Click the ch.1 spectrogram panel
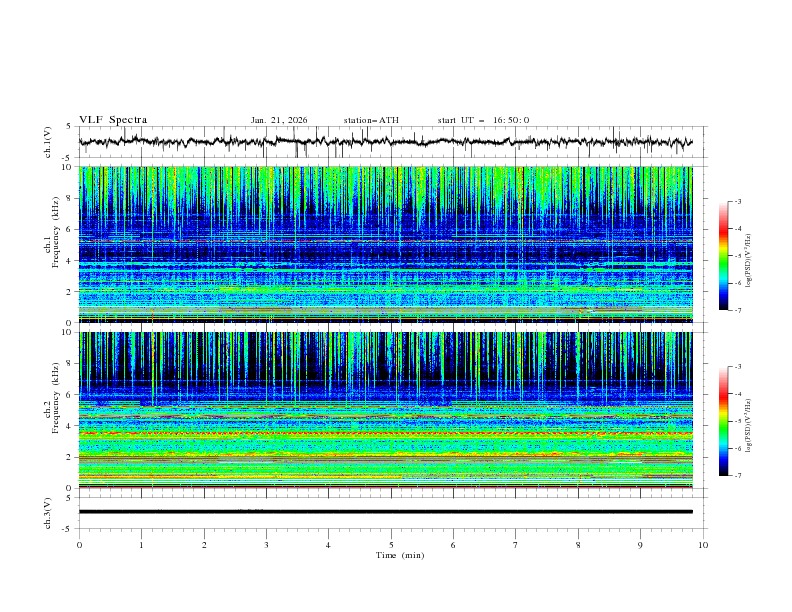Viewport: 792px width, 612px height. [385, 244]
